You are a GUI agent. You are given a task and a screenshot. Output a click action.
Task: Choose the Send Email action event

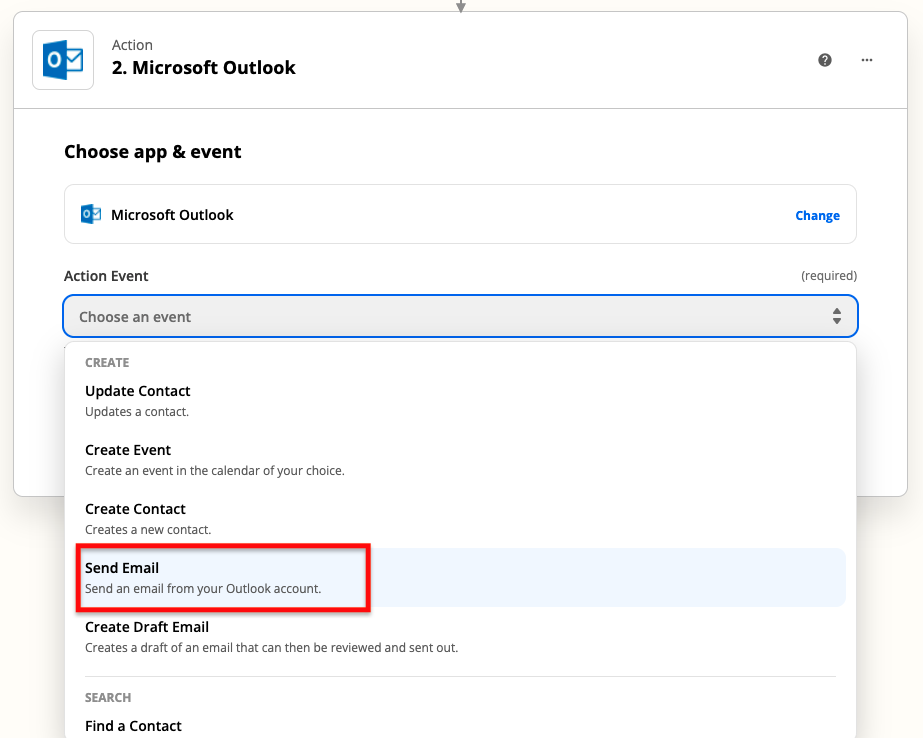click(x=460, y=577)
